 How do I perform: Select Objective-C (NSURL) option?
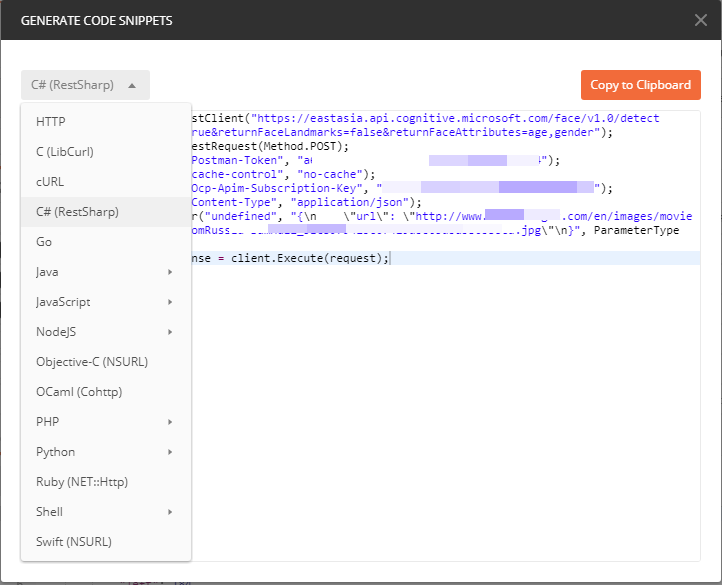106,362
